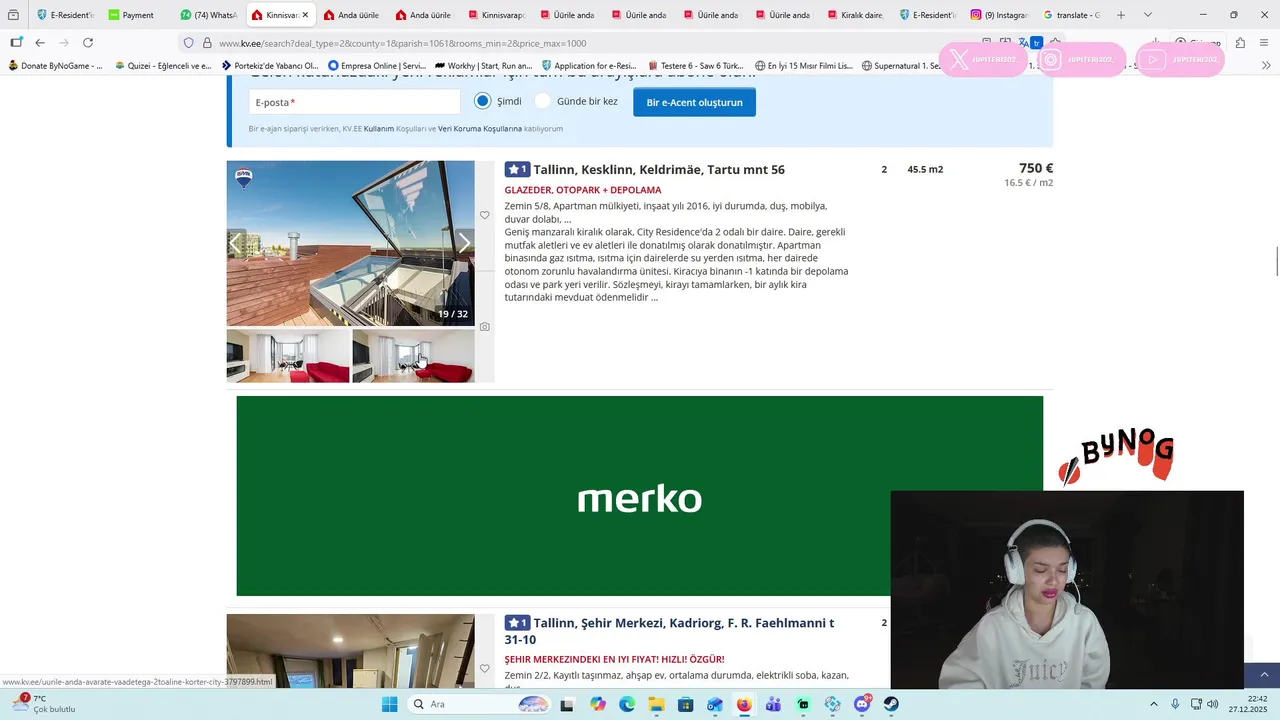The width and height of the screenshot is (1280, 720).
Task: Click Bir e-Acent oluşturun button
Action: pyautogui.click(x=694, y=102)
